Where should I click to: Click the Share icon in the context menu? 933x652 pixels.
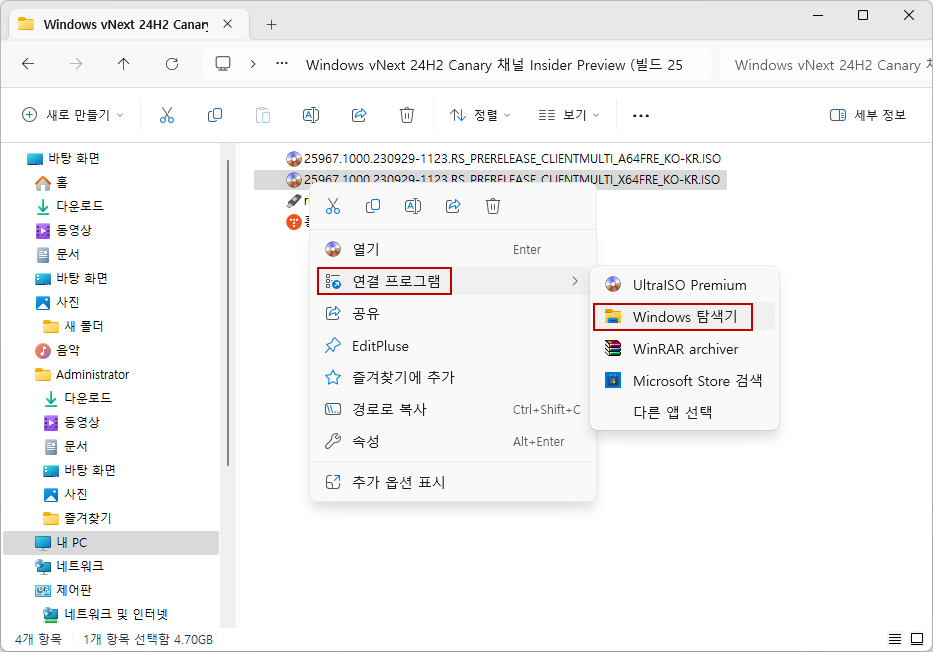(453, 206)
